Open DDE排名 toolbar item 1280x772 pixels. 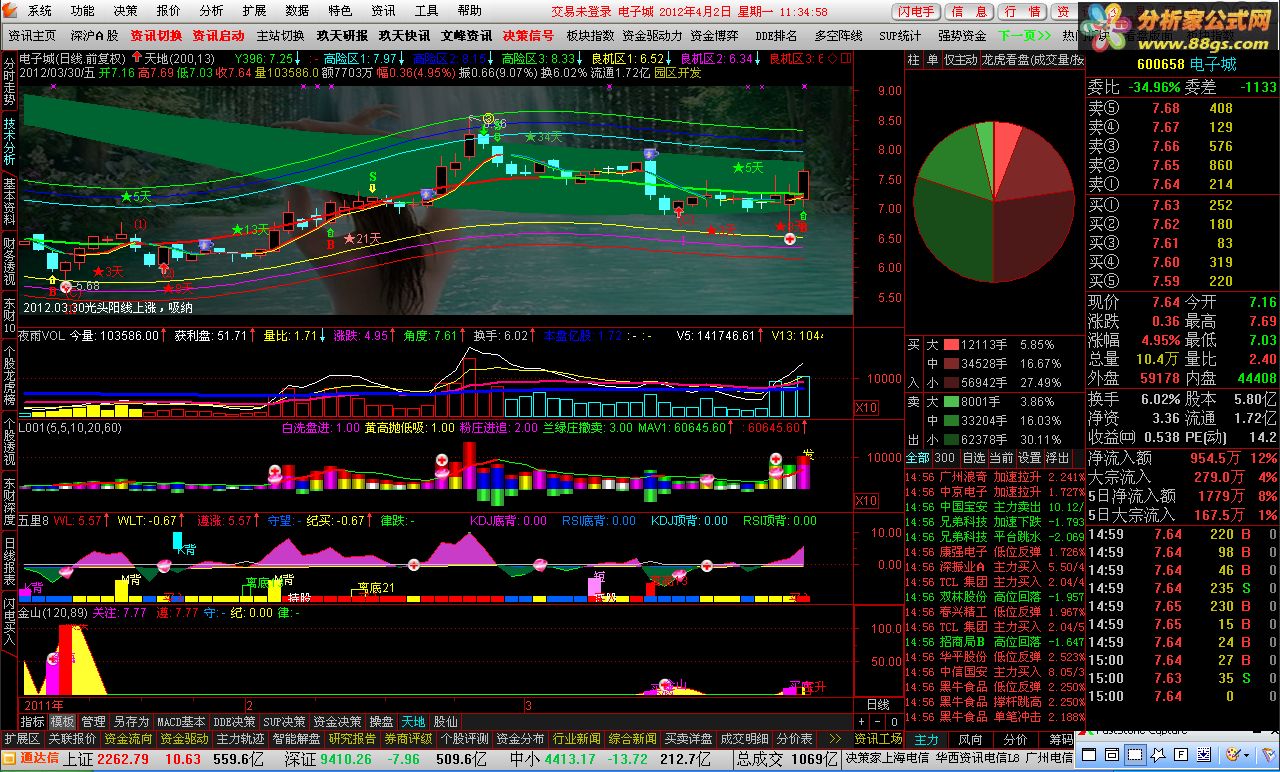(x=776, y=35)
